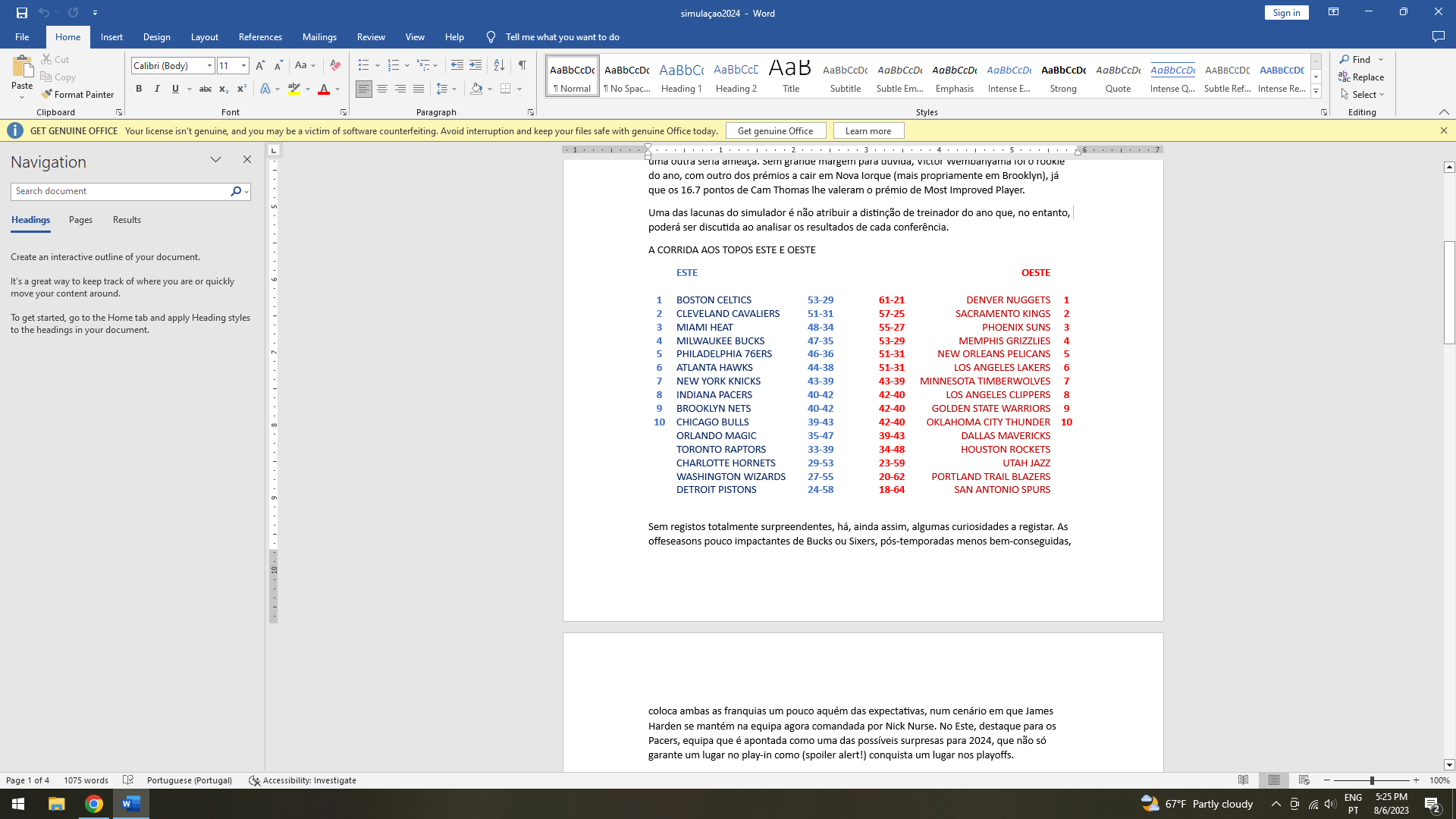Viewport: 1456px width, 819px height.
Task: Switch to the Insert tab
Action: click(111, 37)
